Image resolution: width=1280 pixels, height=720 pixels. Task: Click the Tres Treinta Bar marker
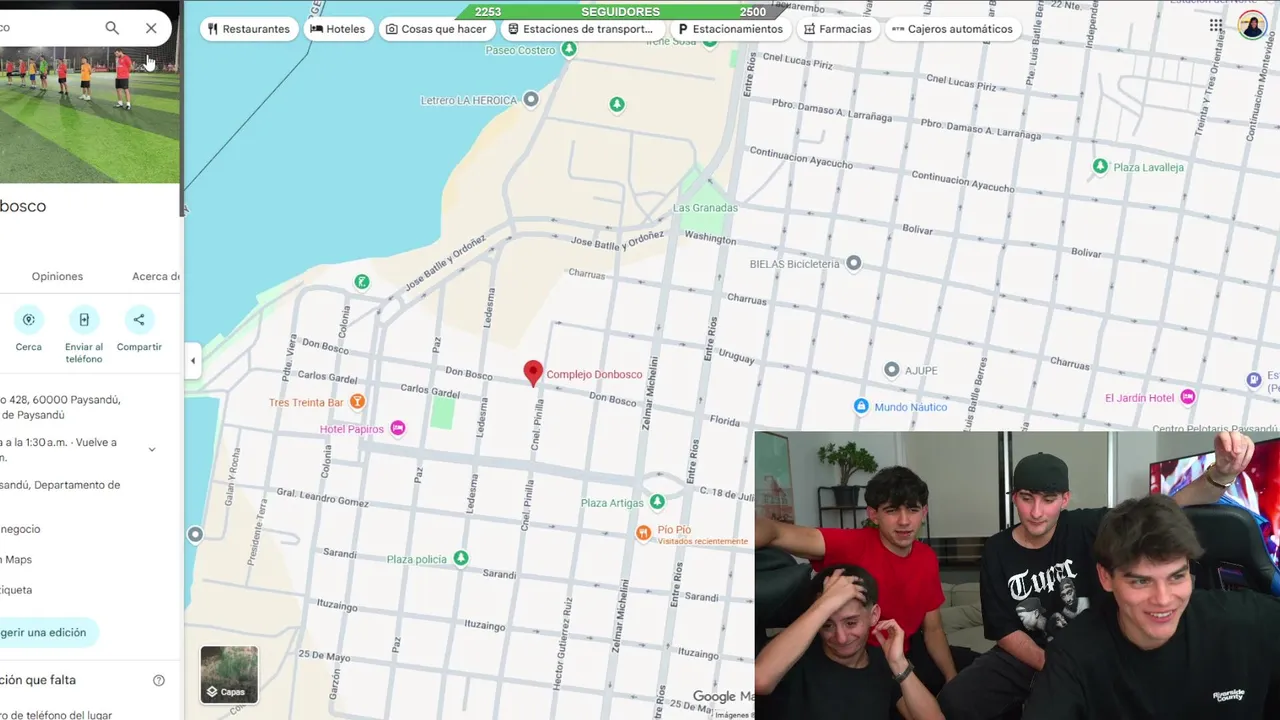coord(357,402)
